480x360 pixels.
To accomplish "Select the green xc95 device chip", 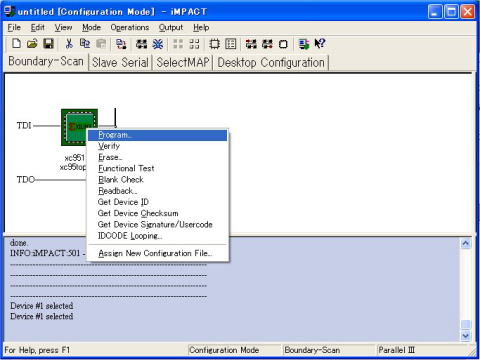I will point(79,127).
